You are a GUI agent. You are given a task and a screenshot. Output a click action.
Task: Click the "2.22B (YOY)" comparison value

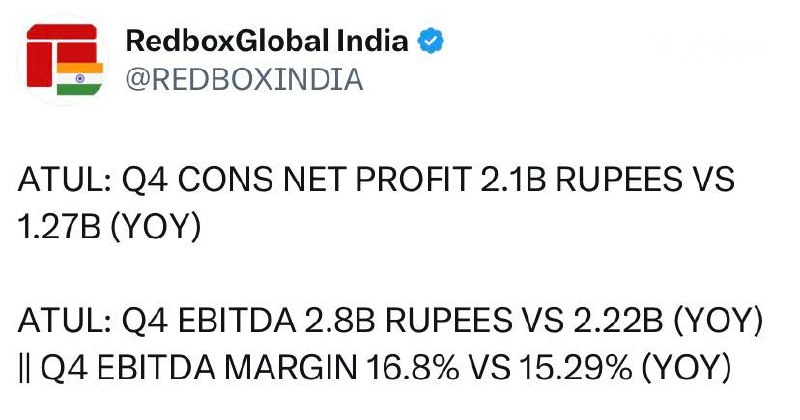pyautogui.click(x=650, y=325)
